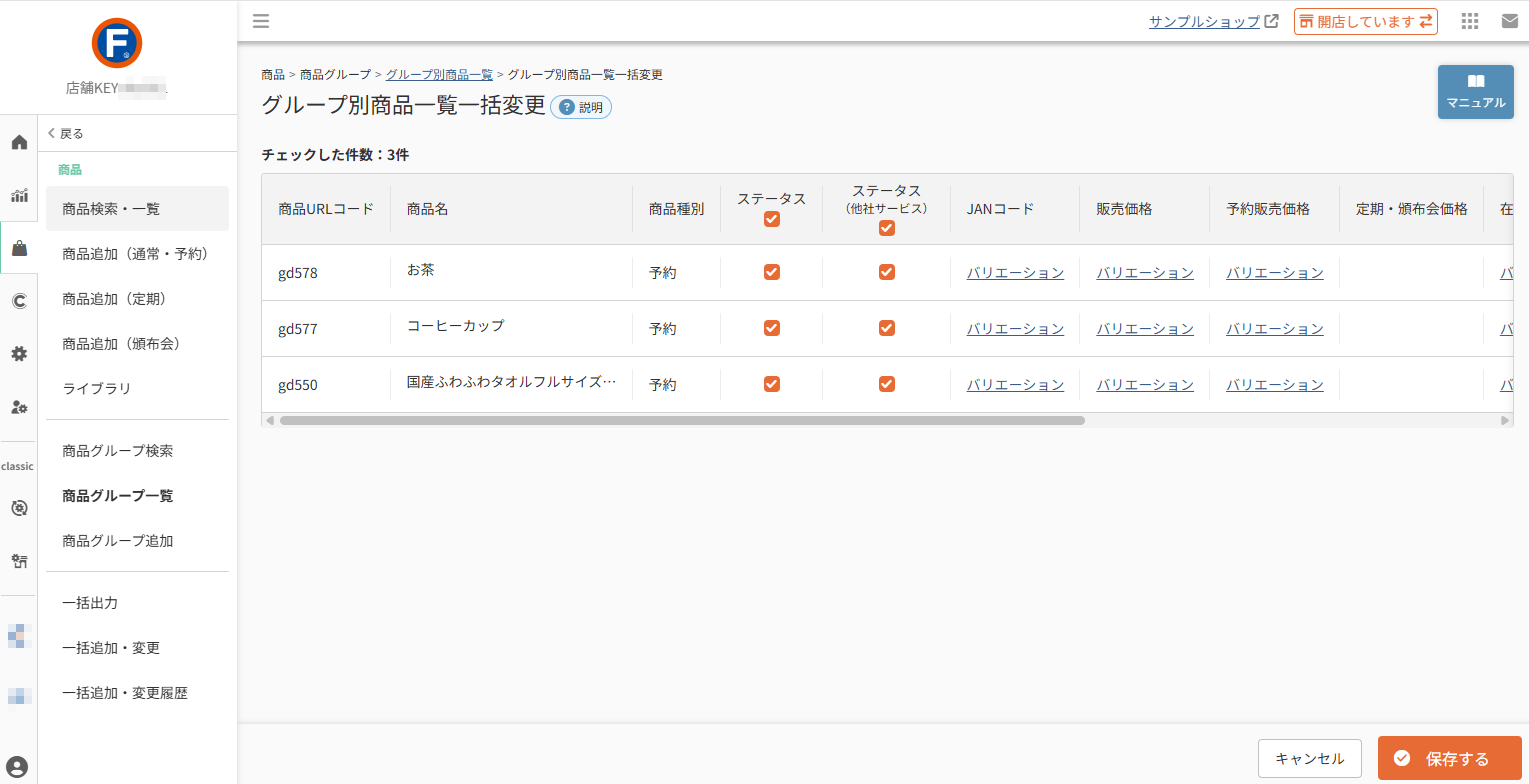Toggle the 開店しています shop status switch
The image size is (1529, 784).
[1366, 21]
